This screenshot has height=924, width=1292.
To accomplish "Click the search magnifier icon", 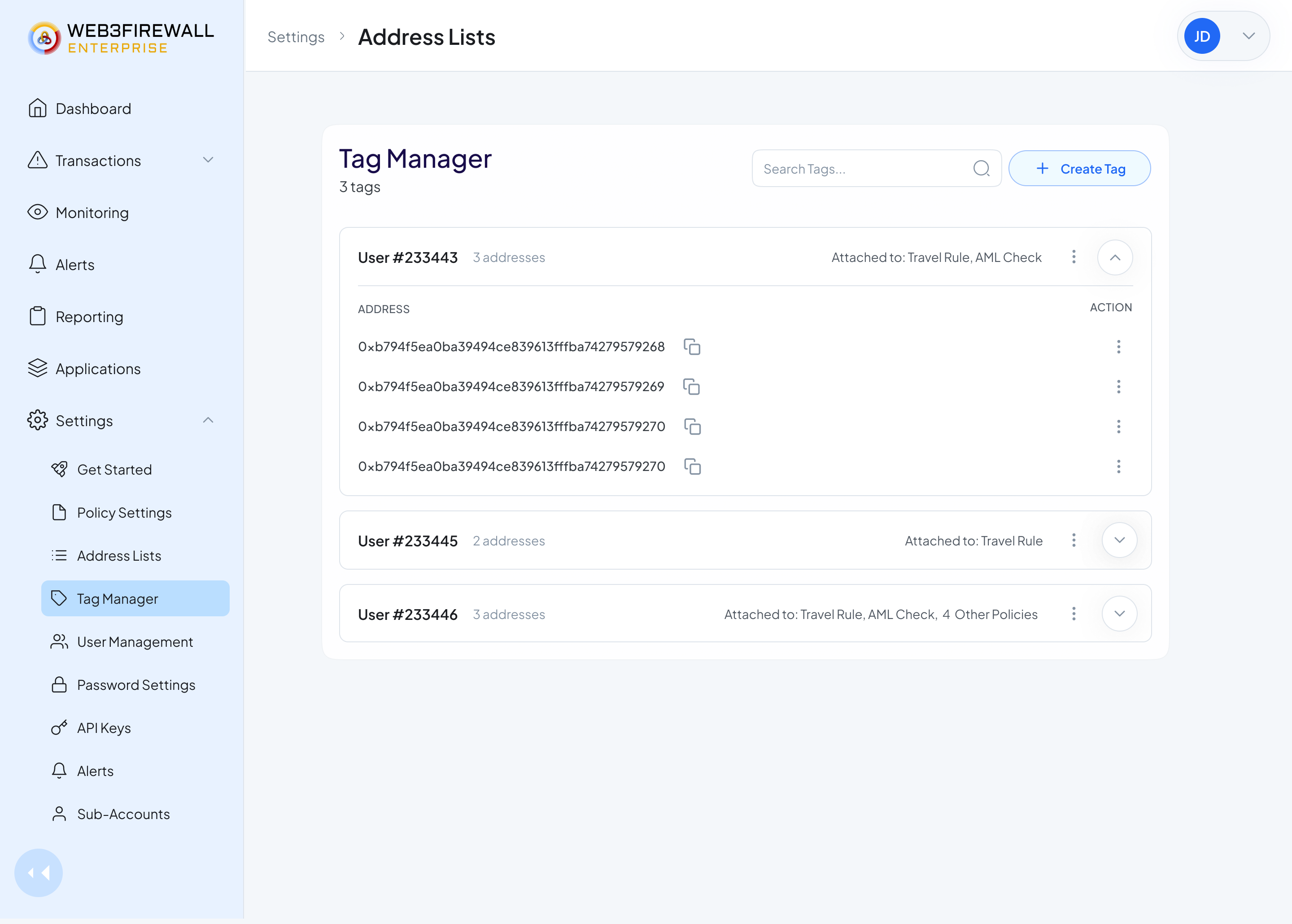I will point(982,168).
